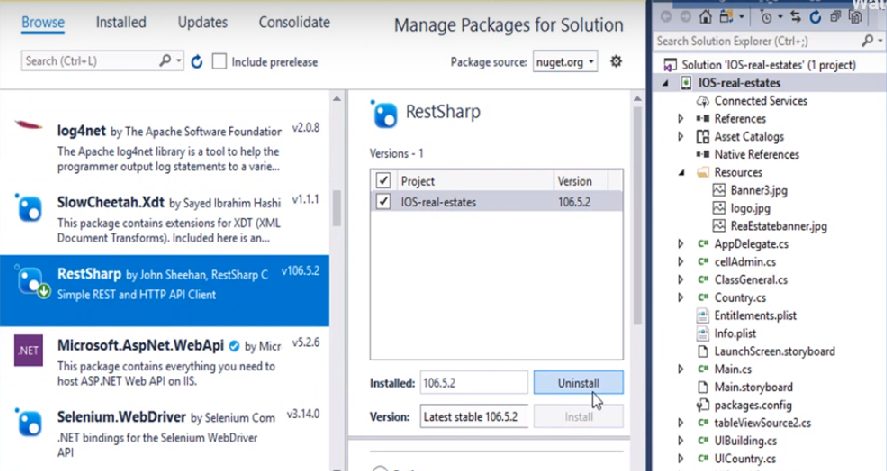Click the Forward arrow in Solution Explorer toolbar
Screen dimensions: 887x471
pos(685,17)
